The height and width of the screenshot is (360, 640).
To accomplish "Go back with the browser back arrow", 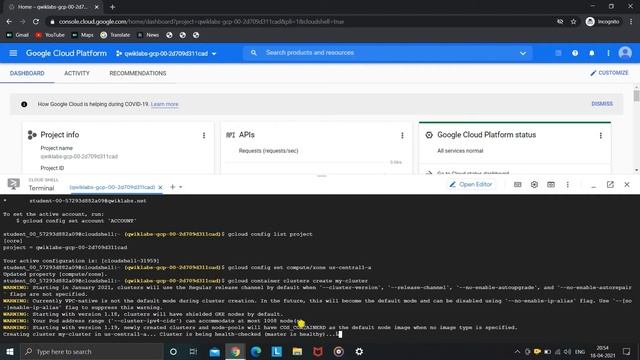I will (x=9, y=22).
